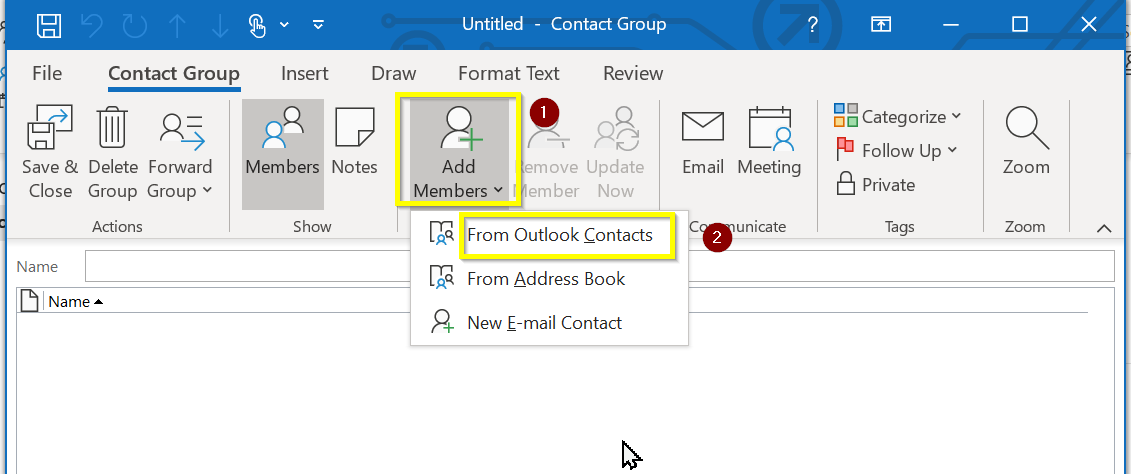Click the Remove Member button
This screenshot has width=1131, height=474.
tap(549, 153)
